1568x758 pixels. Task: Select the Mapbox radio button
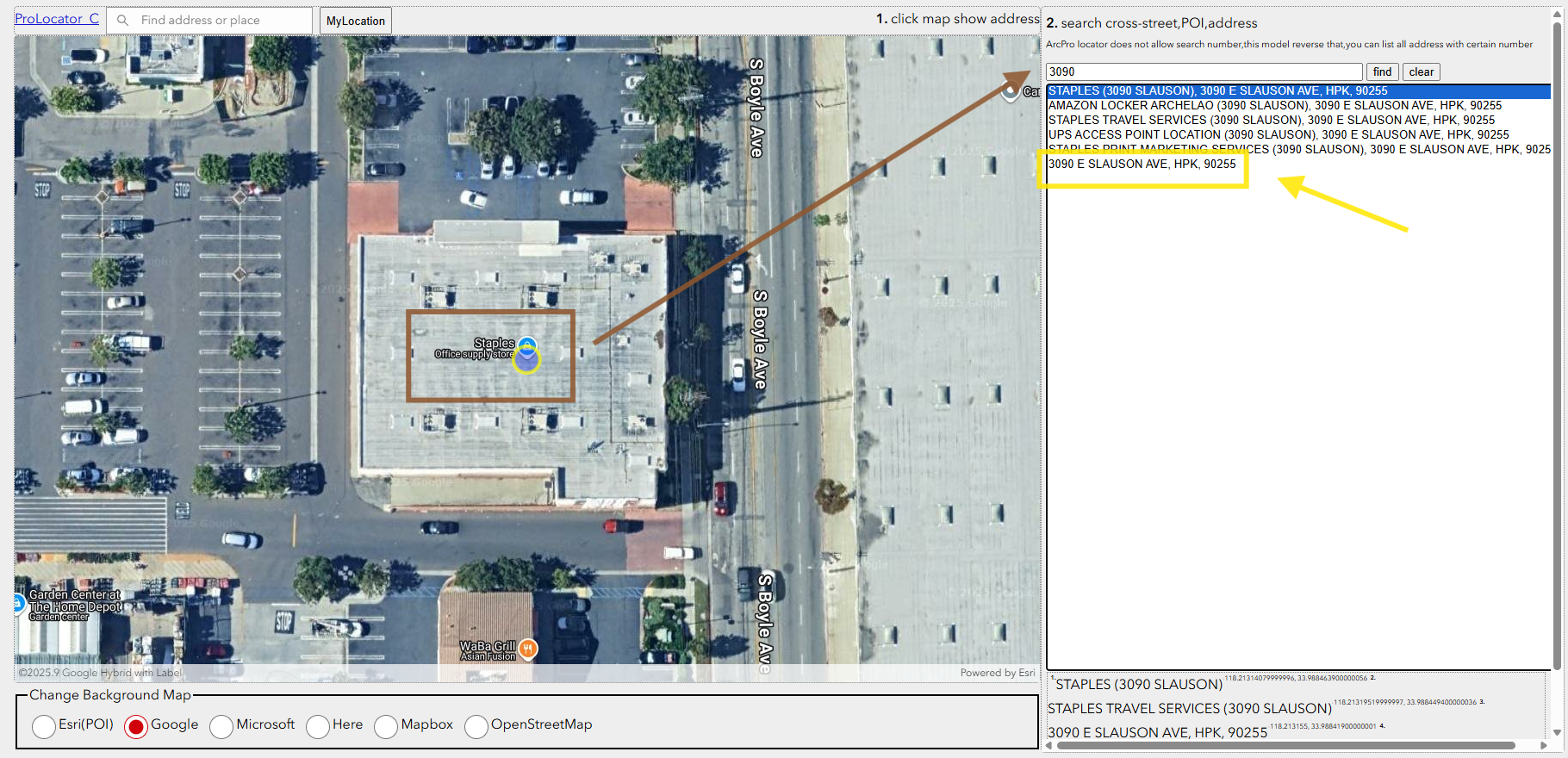pos(386,726)
